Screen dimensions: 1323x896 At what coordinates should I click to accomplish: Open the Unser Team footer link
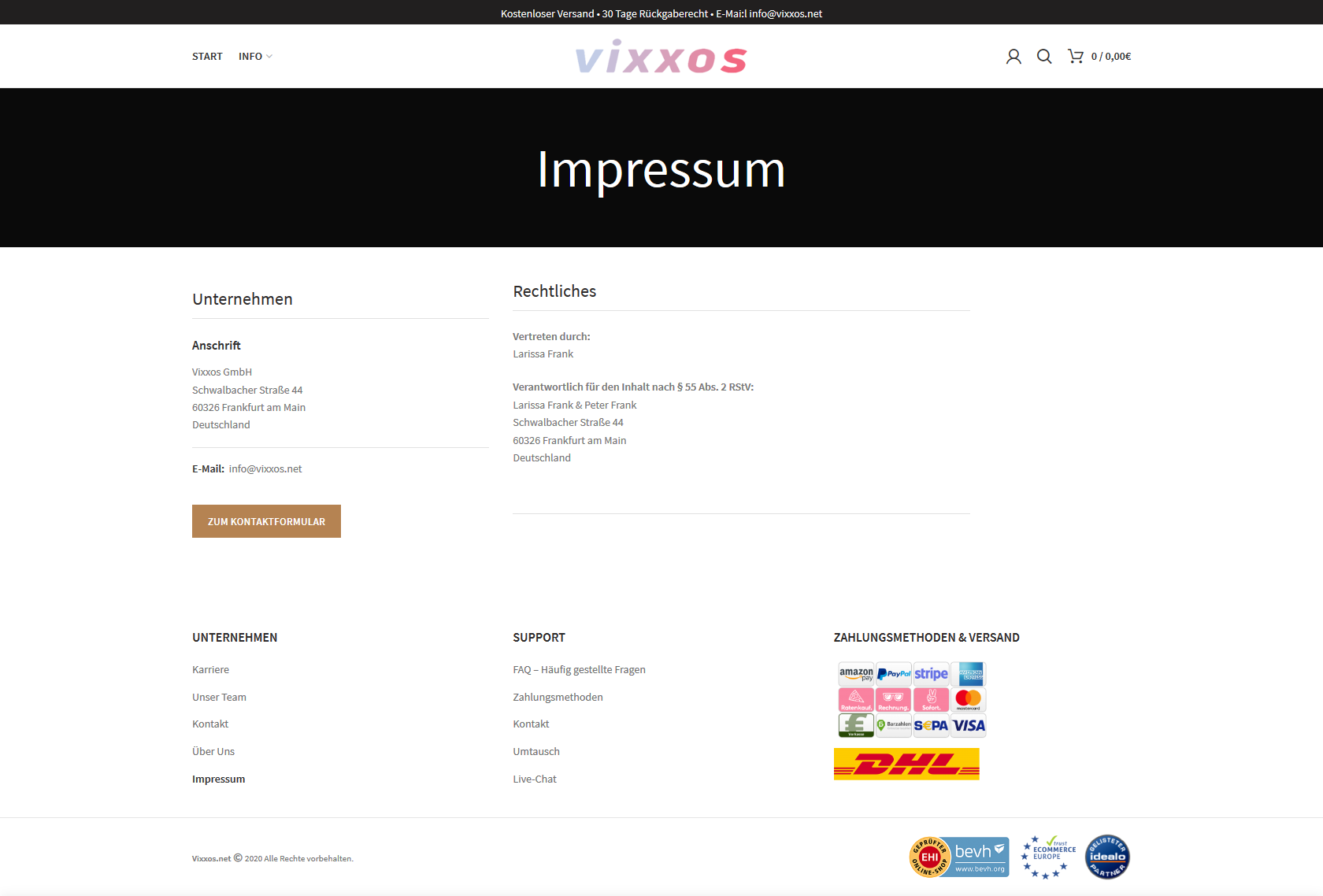(x=219, y=698)
